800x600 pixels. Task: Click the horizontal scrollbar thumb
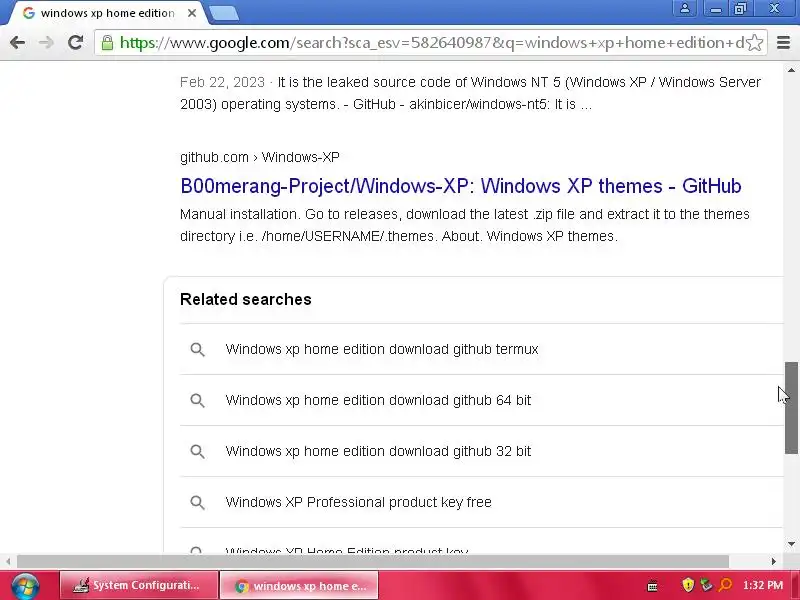[x=372, y=561]
